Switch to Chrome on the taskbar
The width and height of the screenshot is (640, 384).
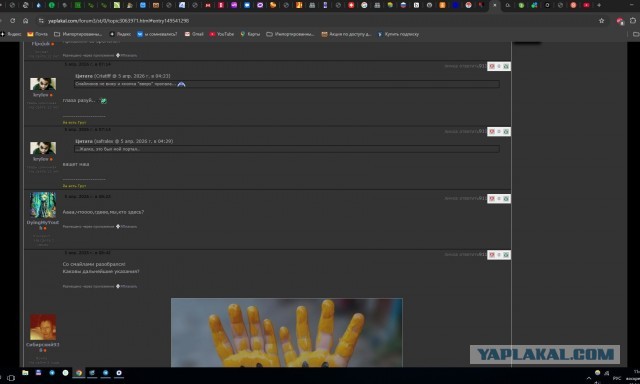tap(79, 373)
